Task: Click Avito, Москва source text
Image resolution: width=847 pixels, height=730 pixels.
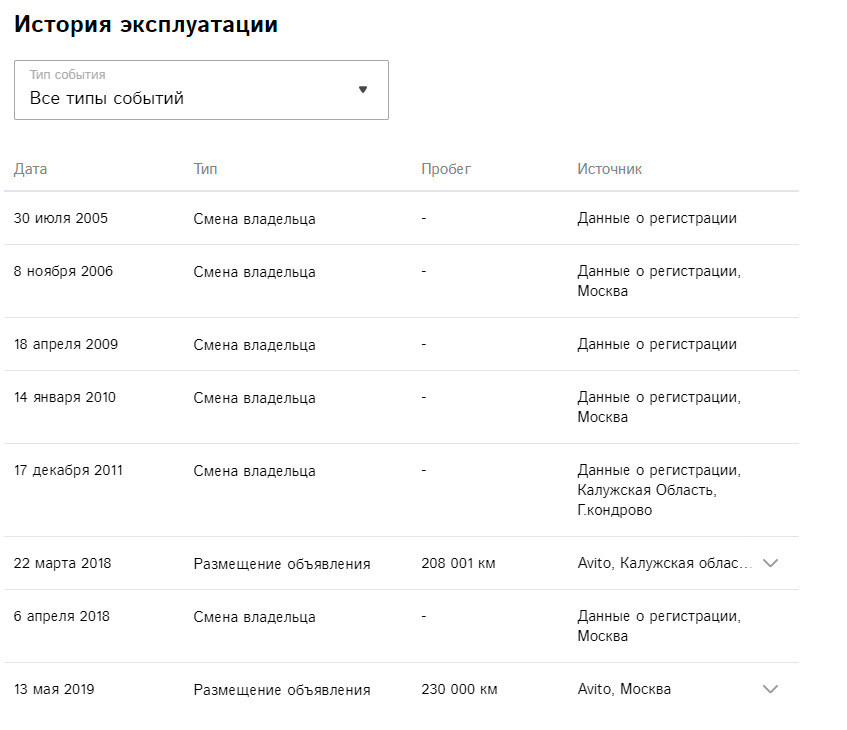Action: tap(624, 689)
